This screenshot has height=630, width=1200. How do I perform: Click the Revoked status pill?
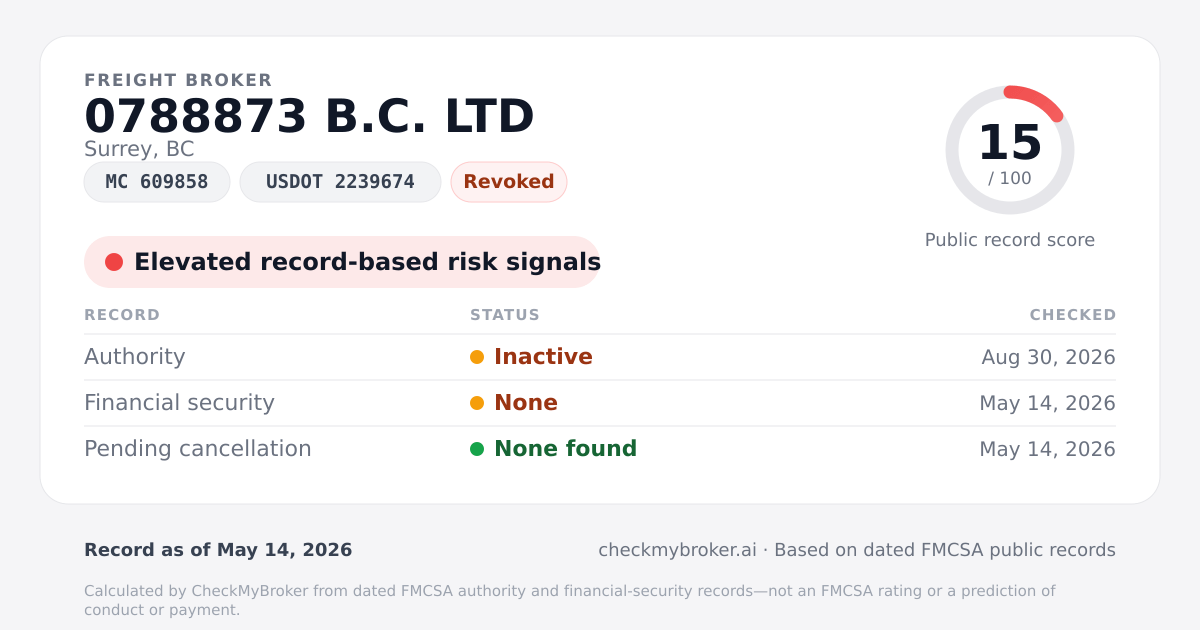point(509,182)
